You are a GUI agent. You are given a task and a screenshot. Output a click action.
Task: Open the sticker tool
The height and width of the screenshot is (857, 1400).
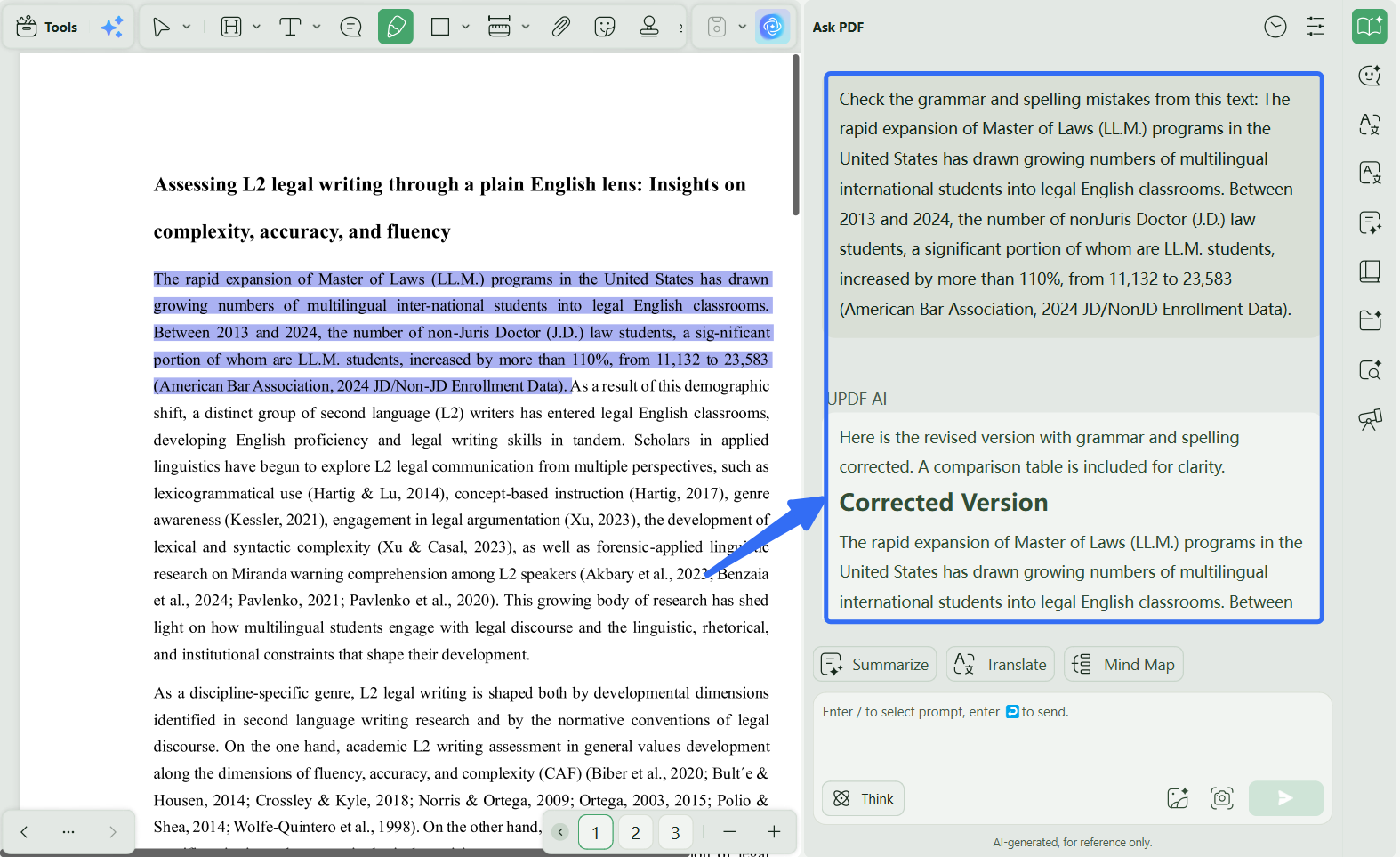coord(605,27)
